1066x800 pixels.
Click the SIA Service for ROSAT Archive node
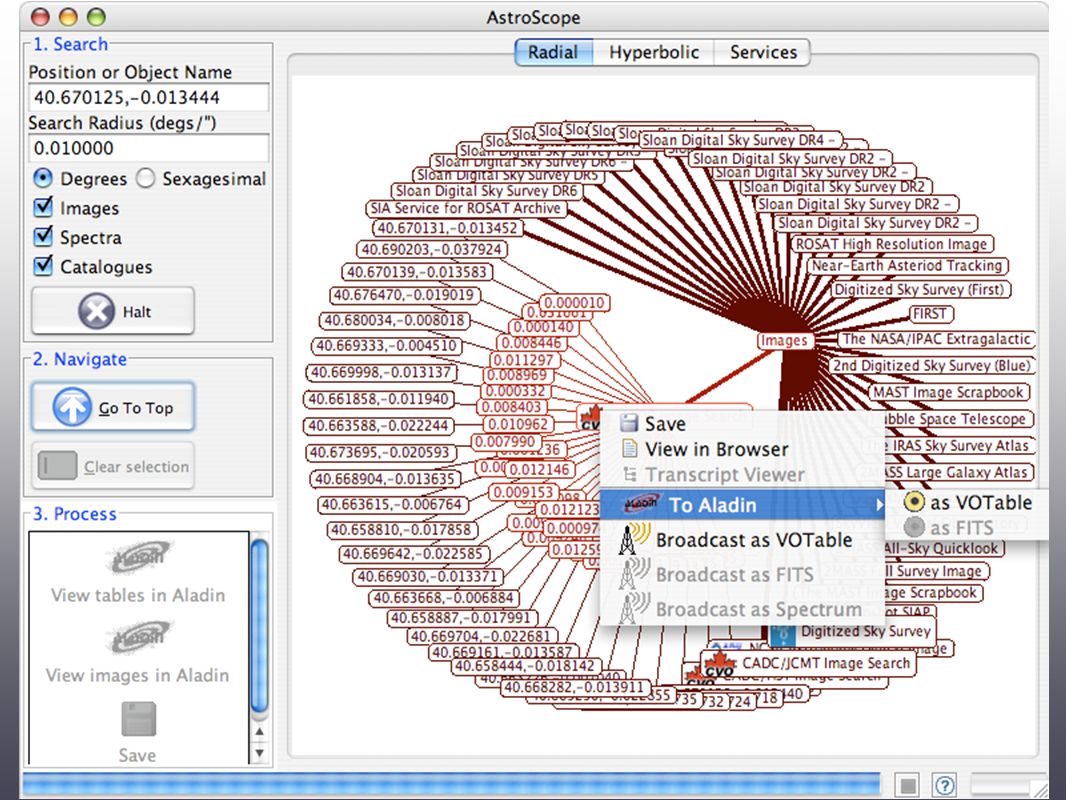pyautogui.click(x=466, y=208)
